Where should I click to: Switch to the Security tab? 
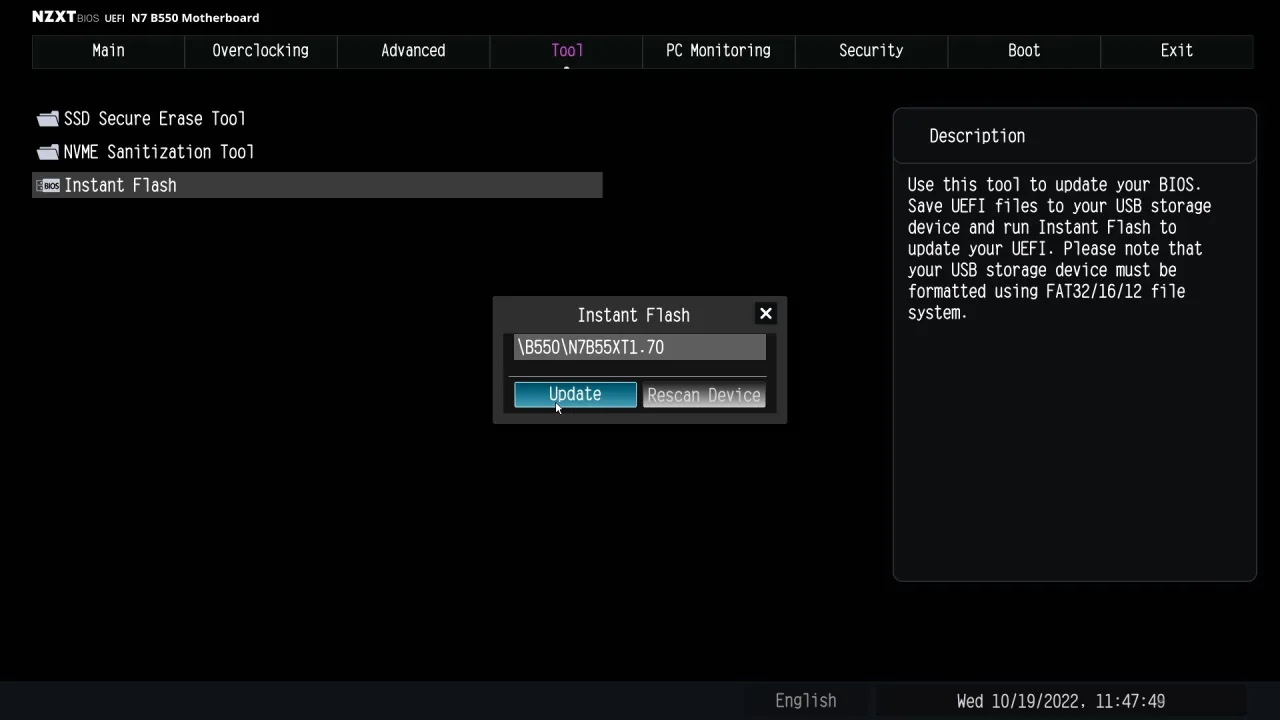point(871,51)
